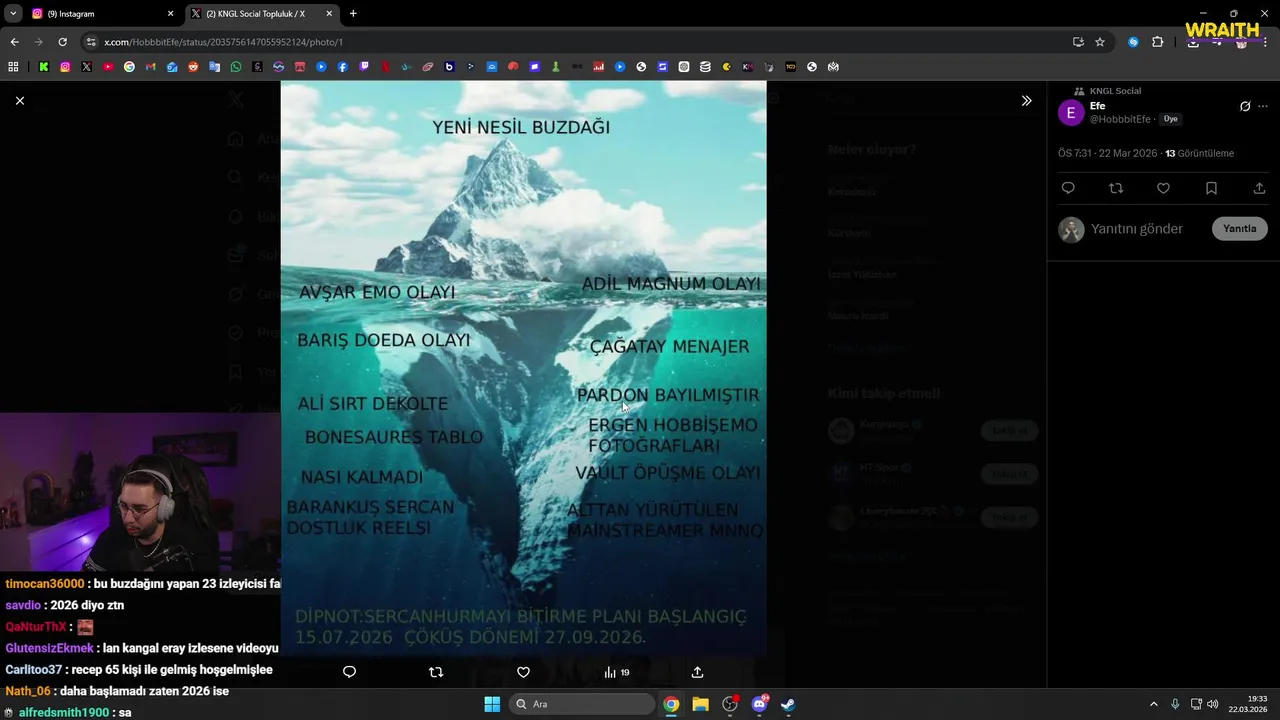Reload the page
Screen dimensions: 1280x720
(62, 42)
